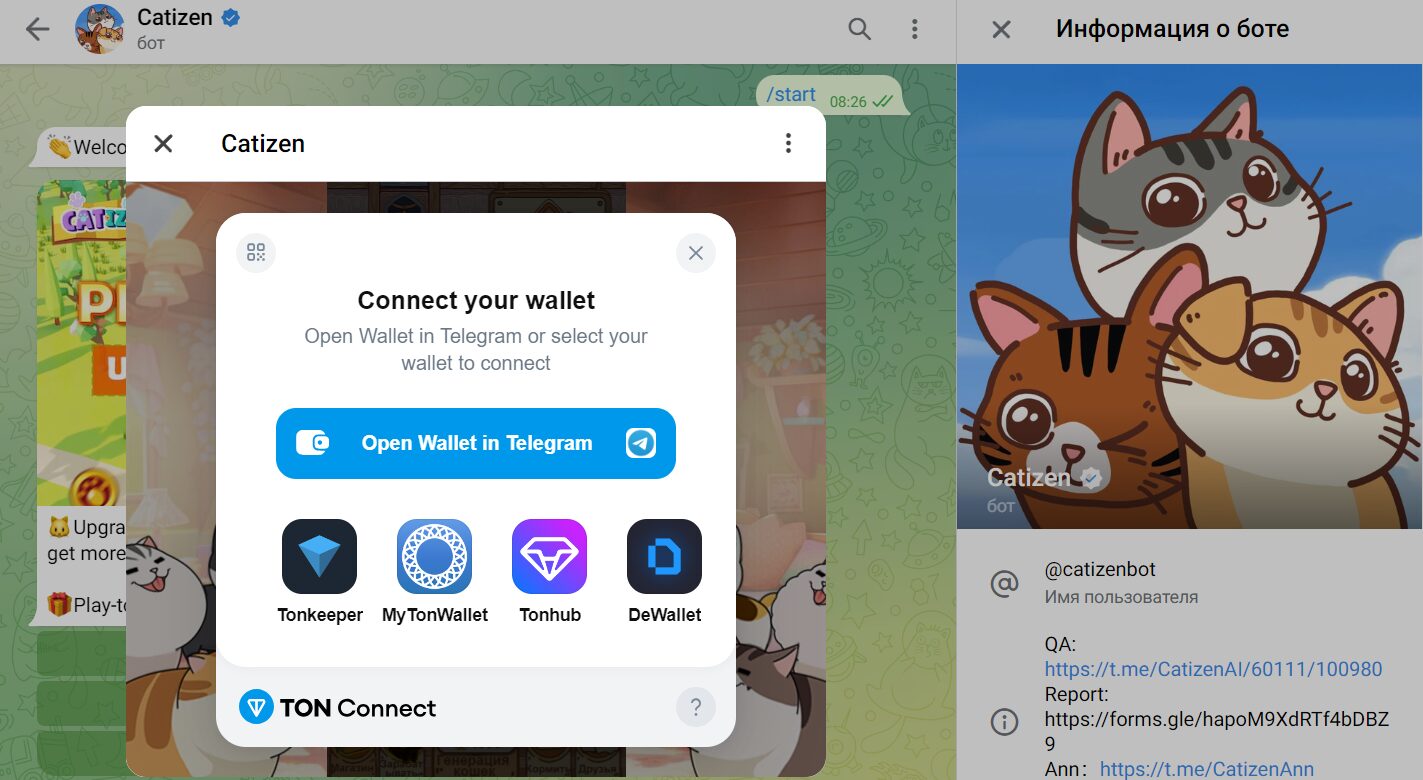Image resolution: width=1423 pixels, height=780 pixels.
Task: Click the 'Connect your wallet' heading
Action: pyautogui.click(x=476, y=300)
